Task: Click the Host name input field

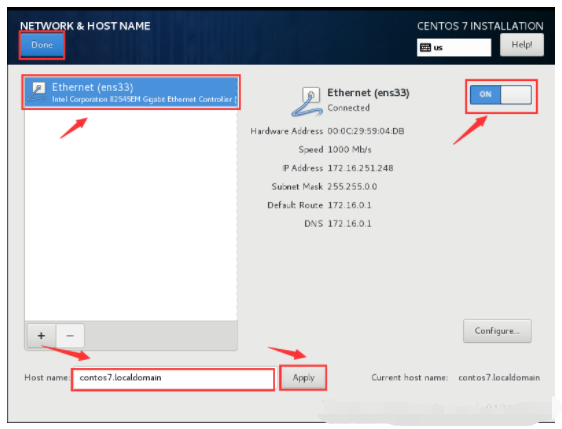Action: point(173,379)
